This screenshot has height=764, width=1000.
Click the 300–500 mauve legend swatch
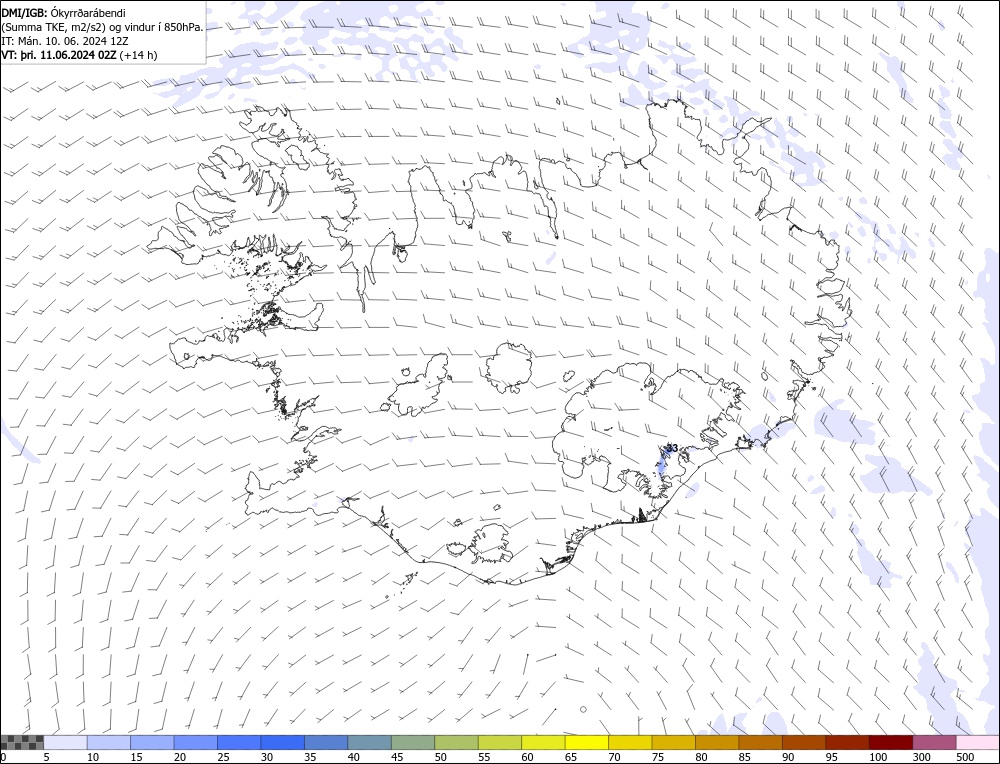934,742
